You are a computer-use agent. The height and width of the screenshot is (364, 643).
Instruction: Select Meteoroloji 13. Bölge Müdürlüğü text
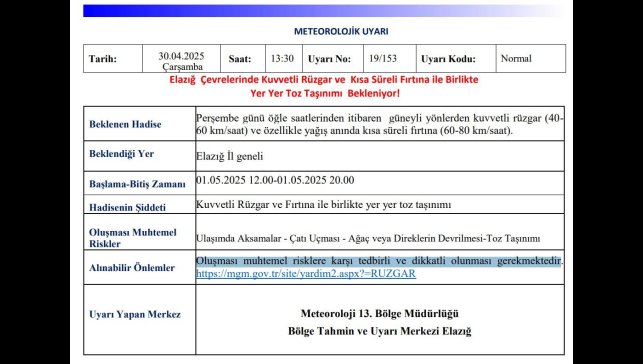pyautogui.click(x=380, y=314)
